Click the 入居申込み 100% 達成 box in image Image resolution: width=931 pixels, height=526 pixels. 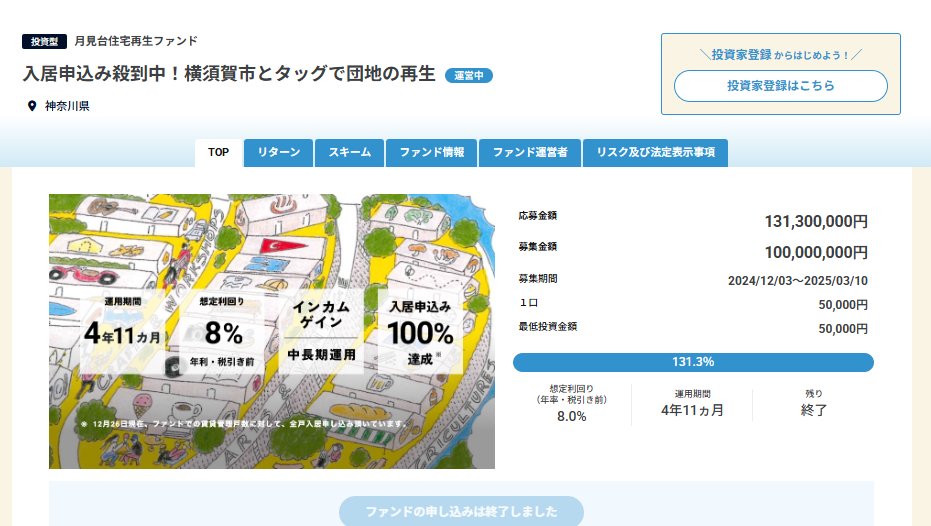[x=420, y=331]
